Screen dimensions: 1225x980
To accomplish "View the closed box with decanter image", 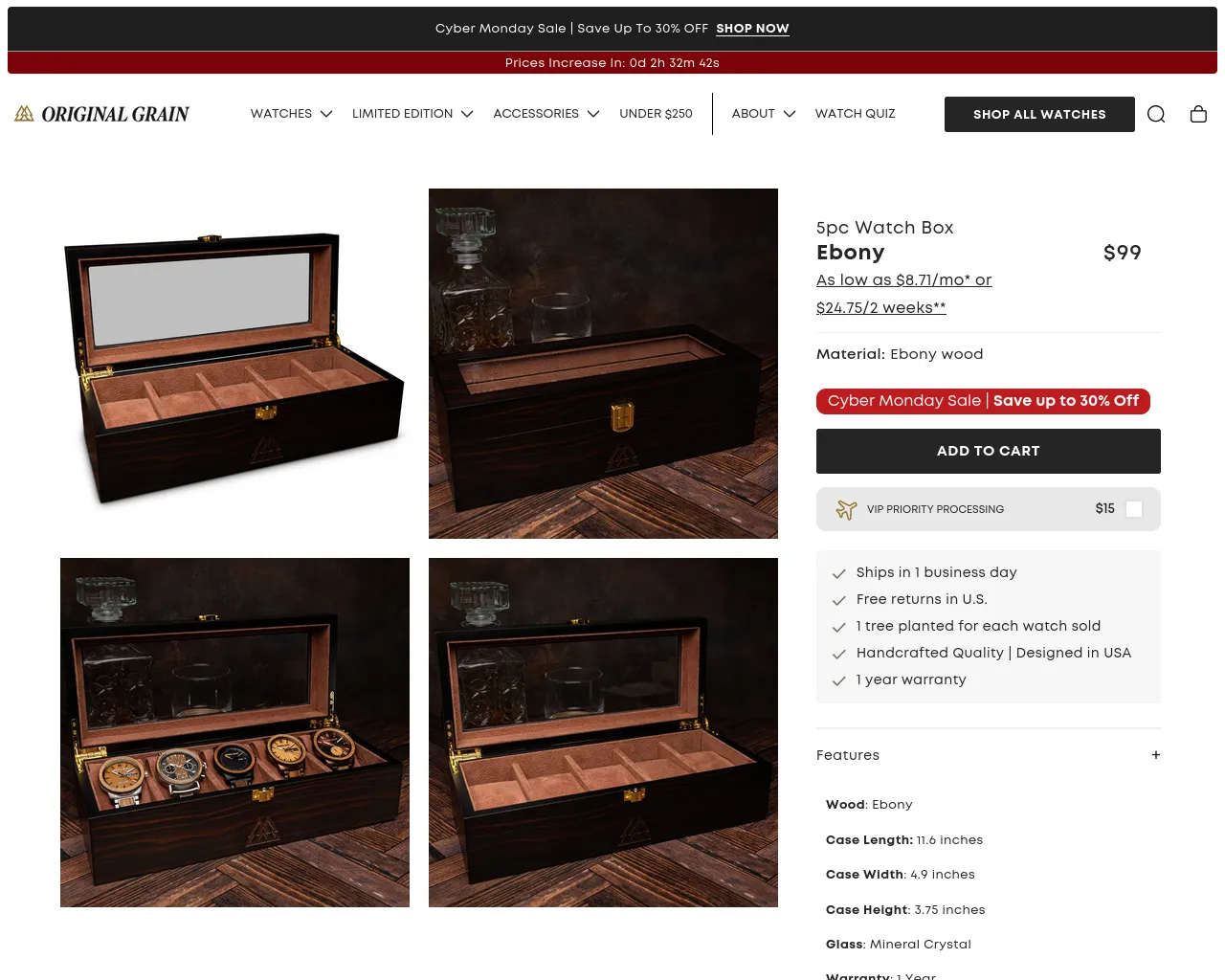I will [603, 364].
